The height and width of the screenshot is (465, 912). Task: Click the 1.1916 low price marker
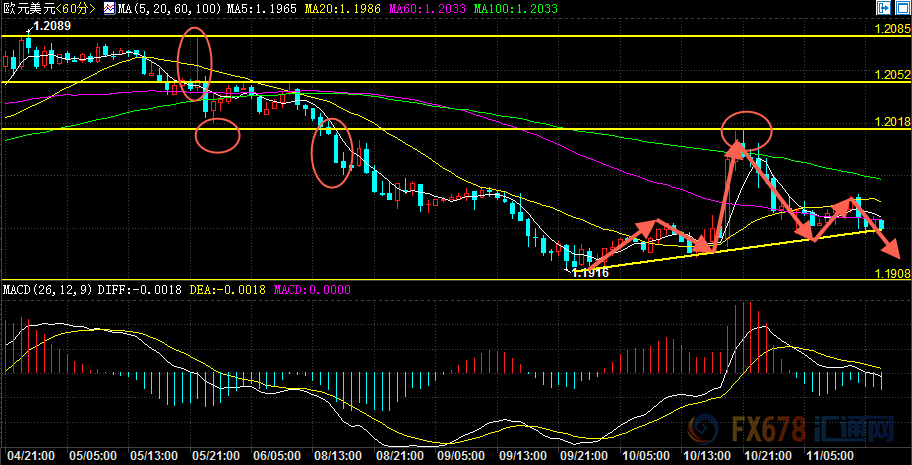(x=589, y=272)
